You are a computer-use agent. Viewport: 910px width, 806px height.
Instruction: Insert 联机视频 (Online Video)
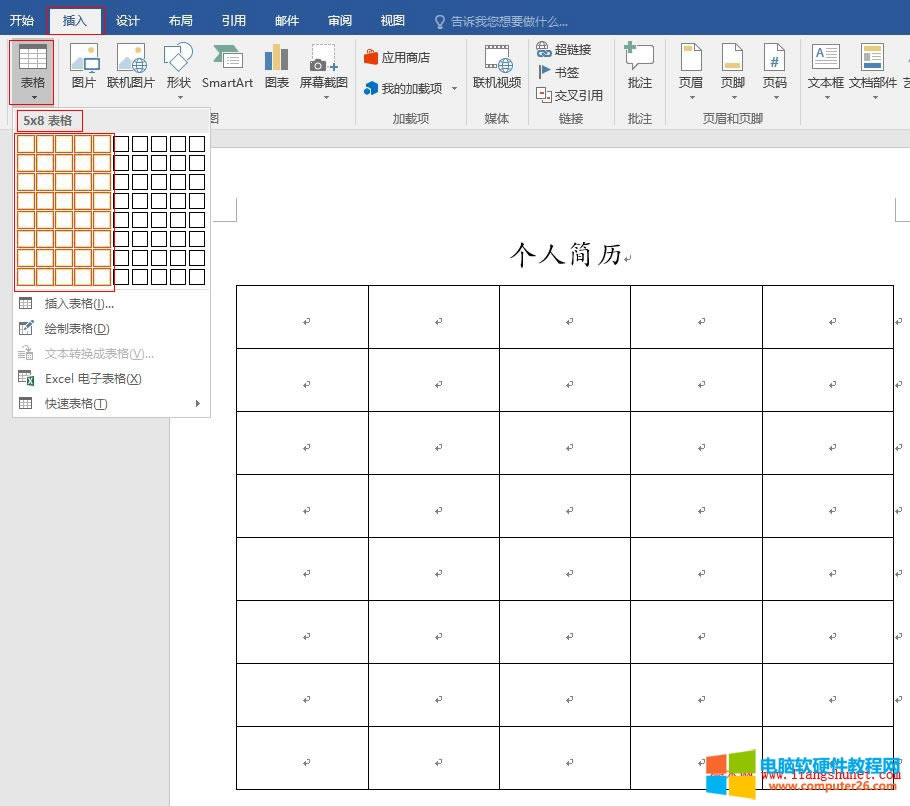coord(496,70)
